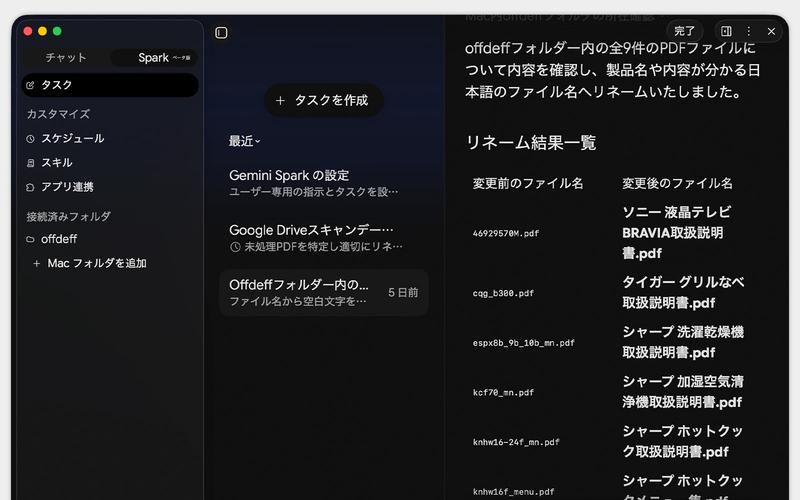Click the cqg_b300.pdf file name

(x=503, y=293)
